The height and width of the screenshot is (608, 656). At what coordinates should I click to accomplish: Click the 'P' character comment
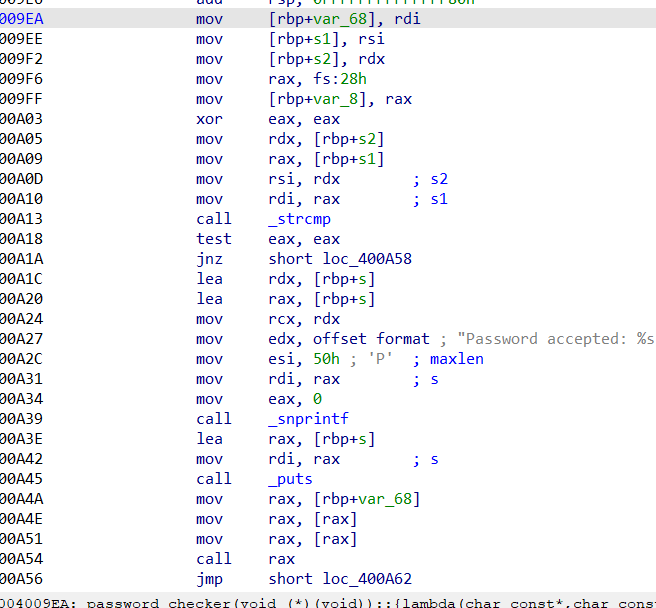pos(381,359)
